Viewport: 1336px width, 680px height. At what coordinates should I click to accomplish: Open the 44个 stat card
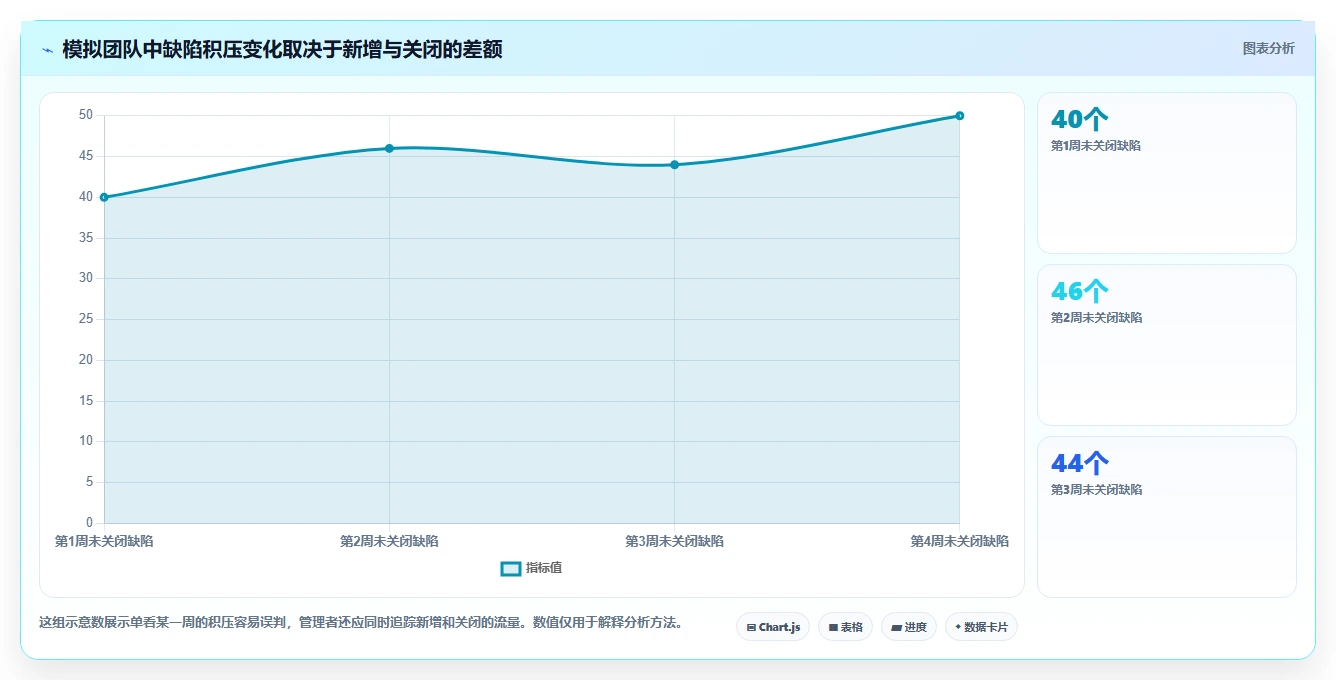click(x=1167, y=517)
